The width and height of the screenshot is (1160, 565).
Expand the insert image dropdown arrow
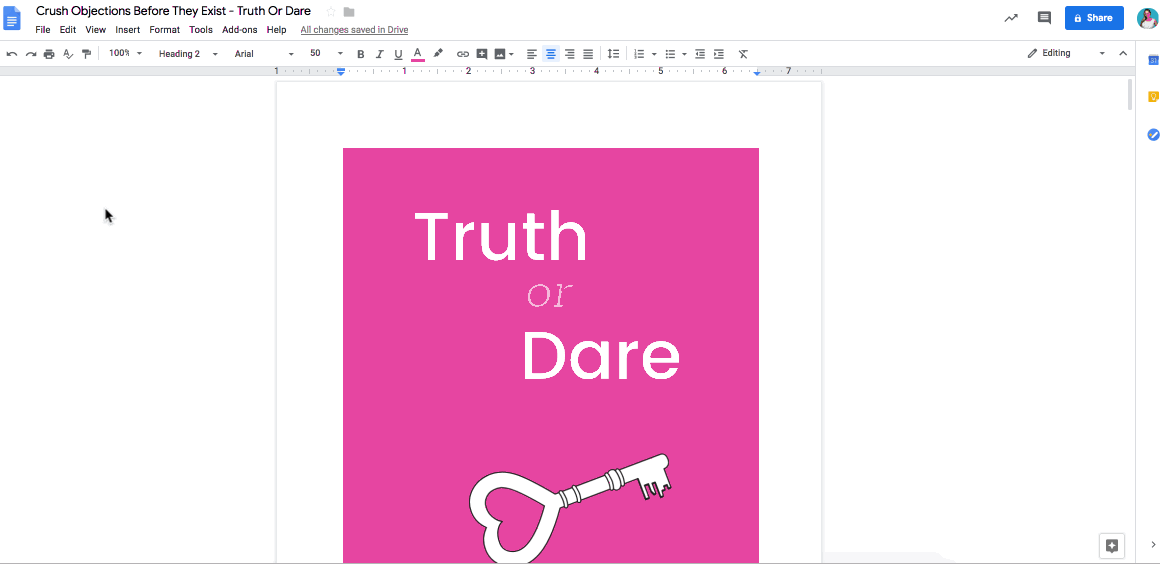coord(511,54)
